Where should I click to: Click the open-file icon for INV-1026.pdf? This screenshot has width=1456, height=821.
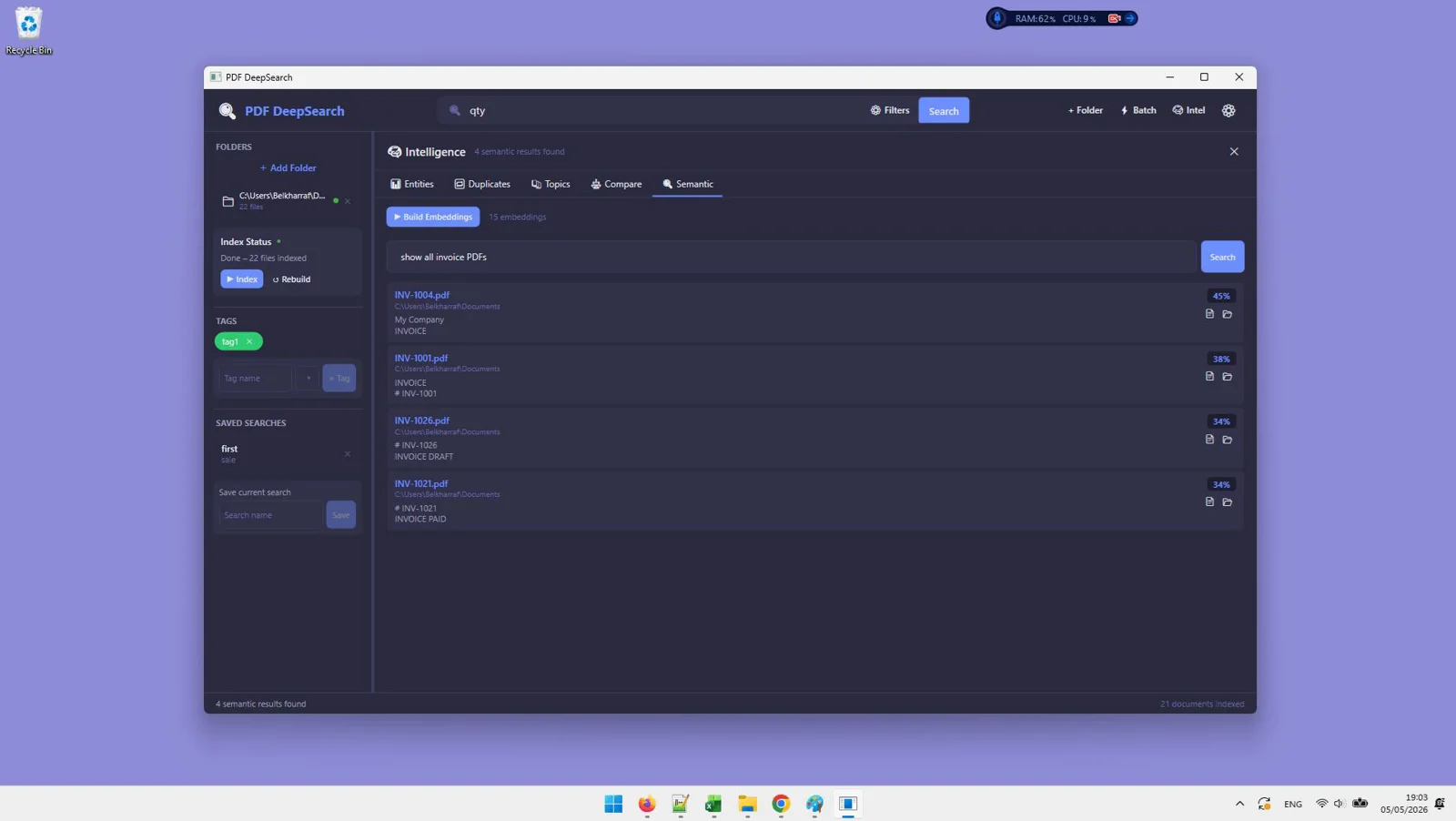pyautogui.click(x=1209, y=439)
